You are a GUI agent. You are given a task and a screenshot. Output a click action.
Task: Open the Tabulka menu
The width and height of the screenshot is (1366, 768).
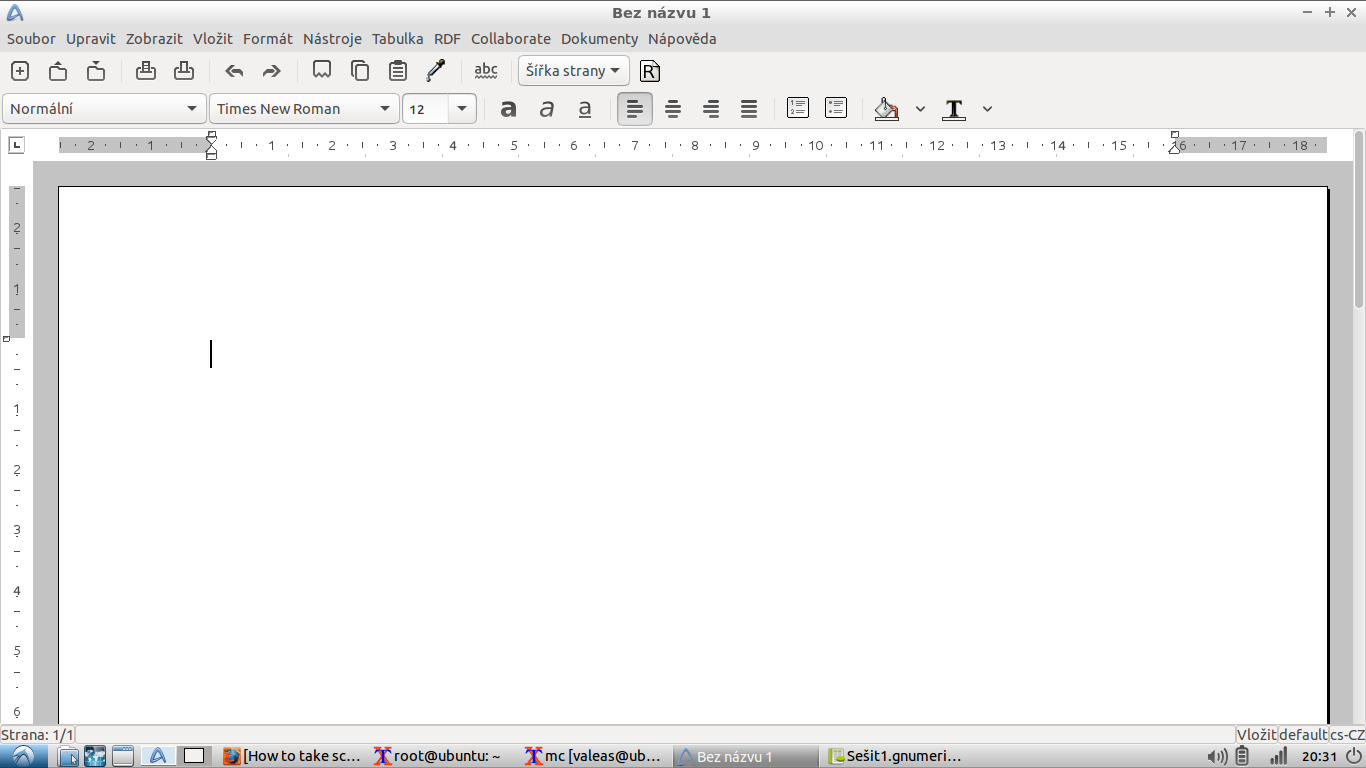click(398, 39)
